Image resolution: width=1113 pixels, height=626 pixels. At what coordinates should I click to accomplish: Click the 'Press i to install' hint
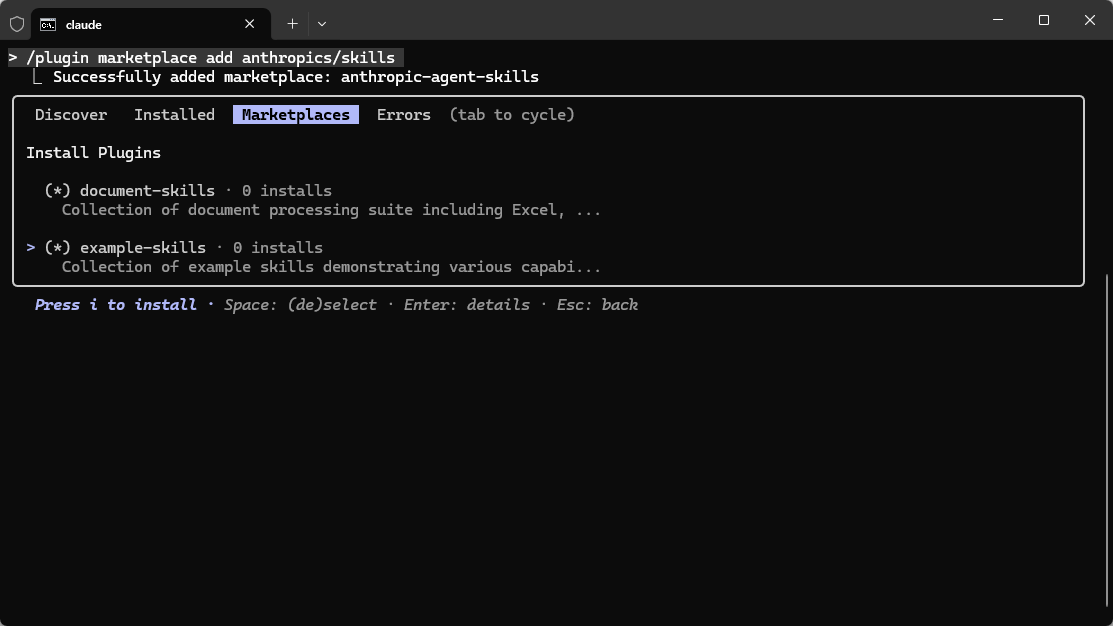pos(116,305)
